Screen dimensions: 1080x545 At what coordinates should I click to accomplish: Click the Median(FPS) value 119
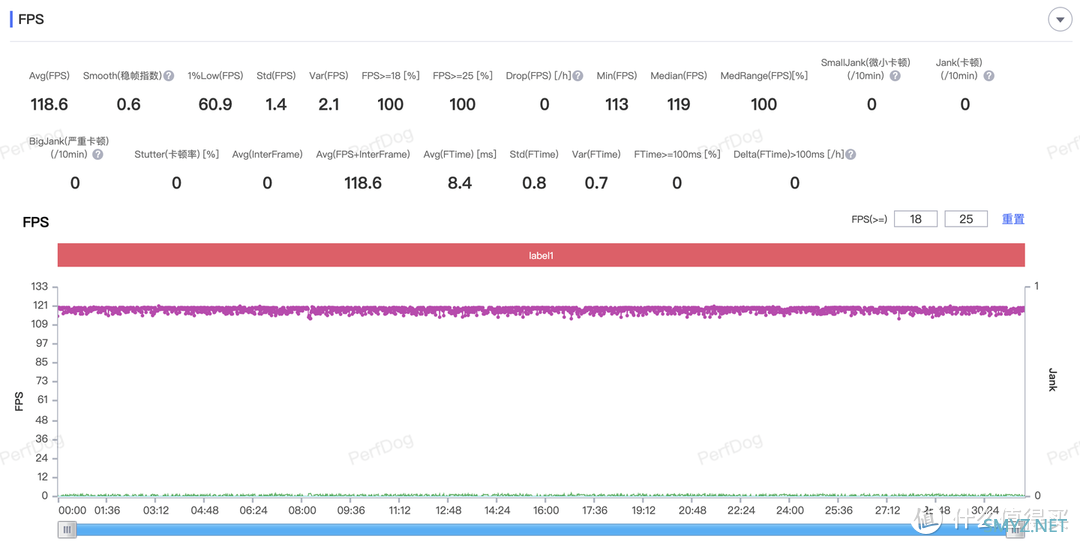pos(678,104)
